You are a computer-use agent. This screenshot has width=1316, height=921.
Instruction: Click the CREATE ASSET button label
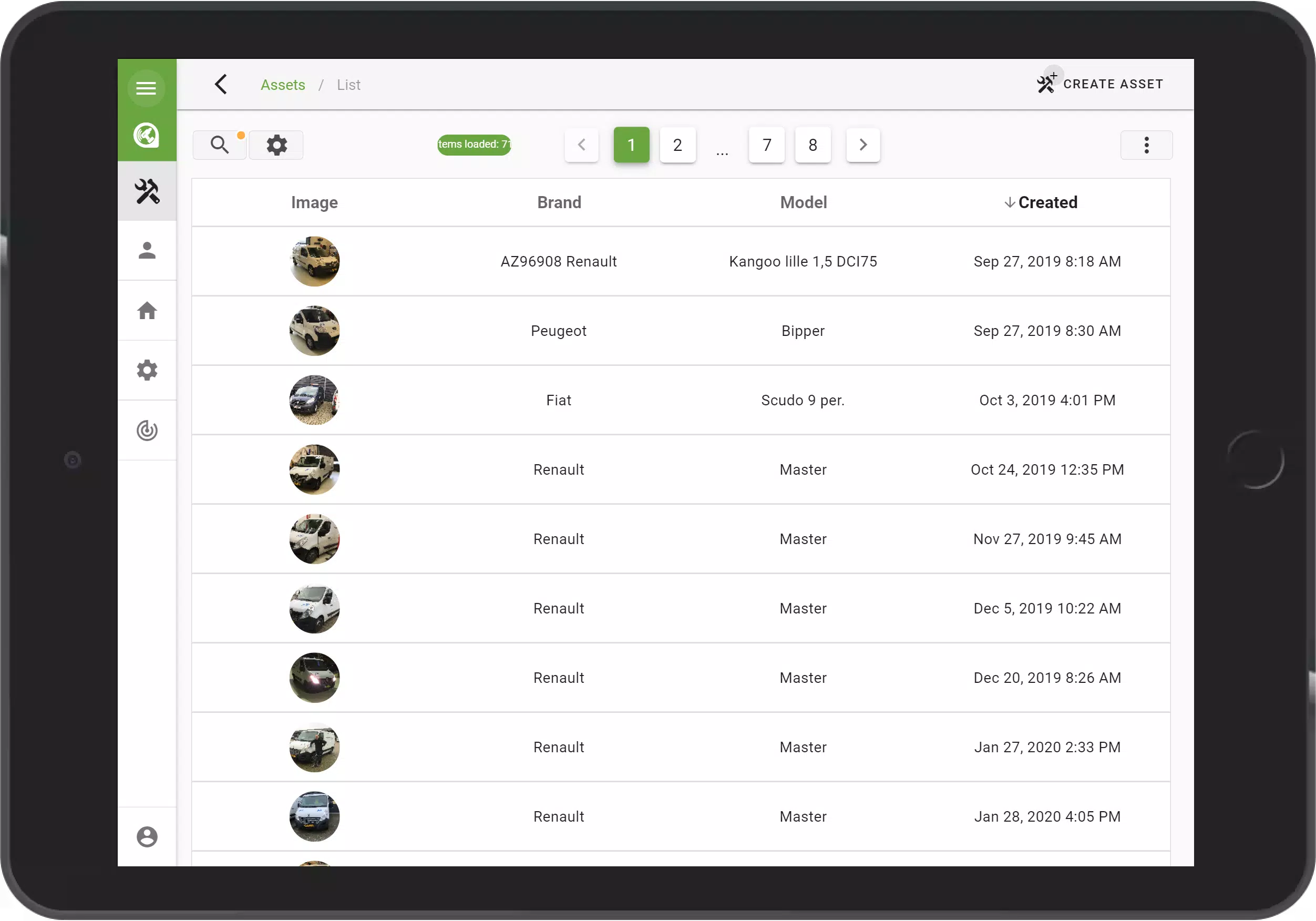[x=1113, y=84]
